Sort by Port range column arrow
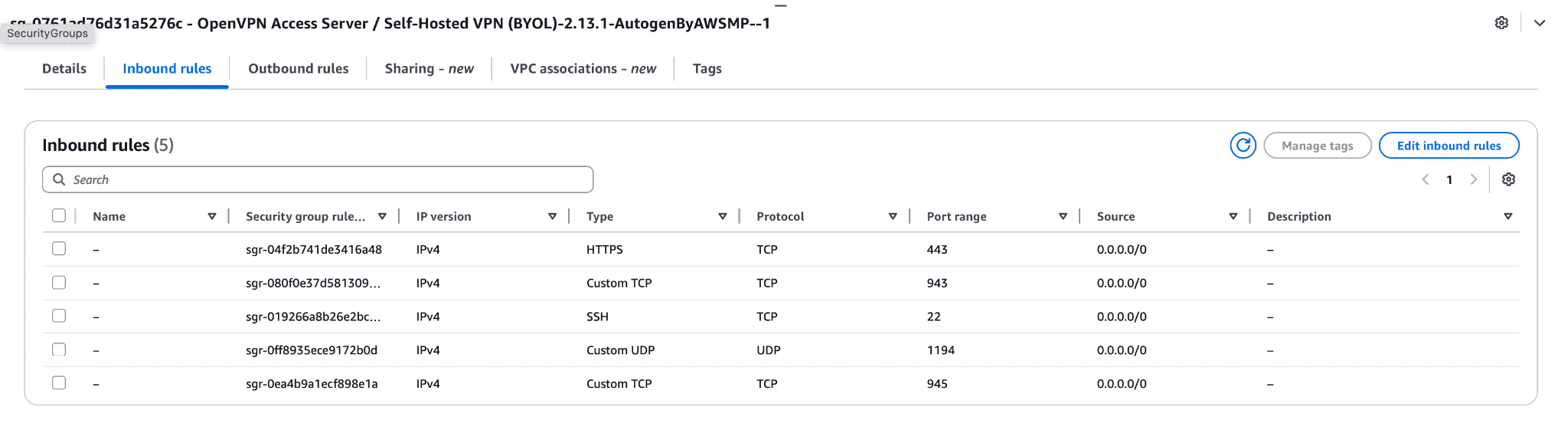This screenshot has width=1568, height=430. [x=1063, y=217]
